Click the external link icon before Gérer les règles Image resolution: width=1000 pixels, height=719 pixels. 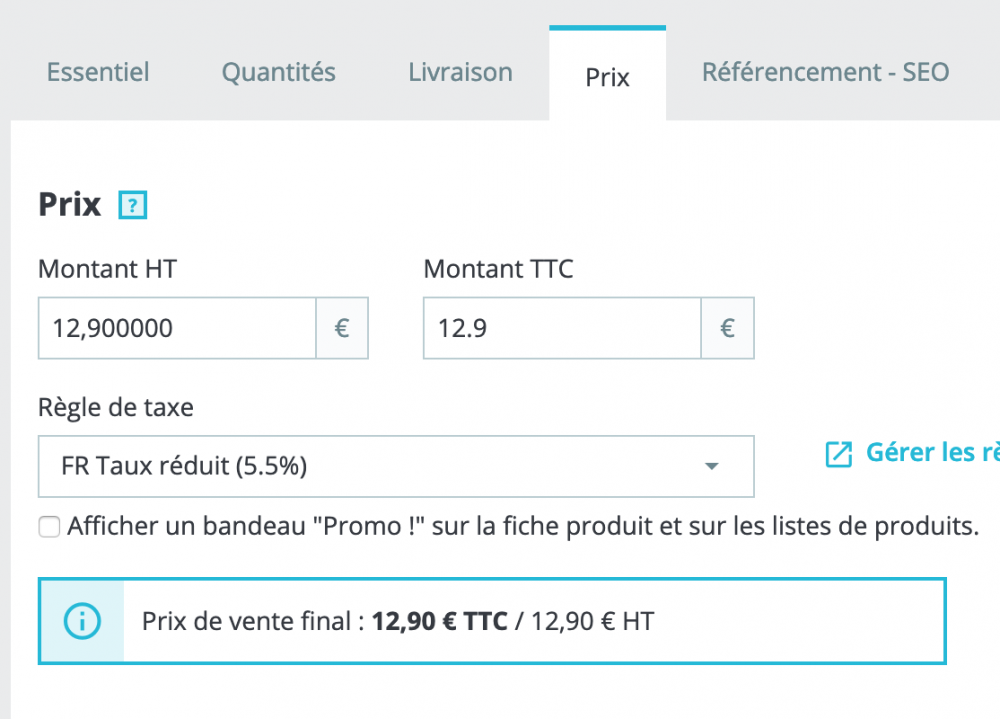838,454
